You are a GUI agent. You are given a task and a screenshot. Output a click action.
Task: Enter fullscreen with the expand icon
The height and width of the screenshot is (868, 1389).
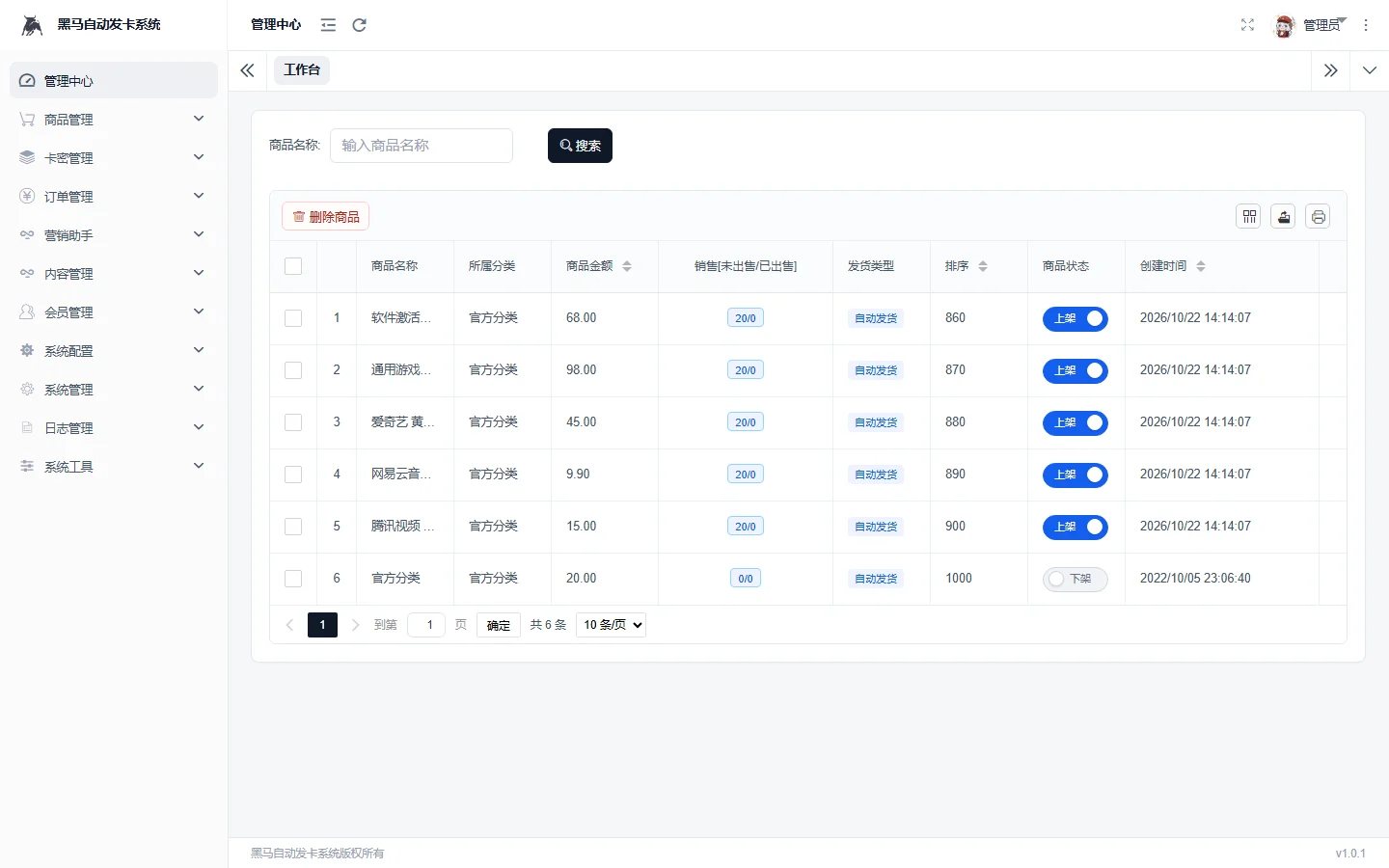tap(1247, 25)
